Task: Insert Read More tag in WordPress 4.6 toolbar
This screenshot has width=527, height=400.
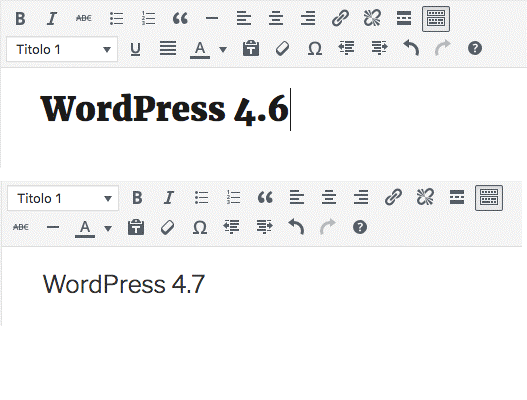Action: coord(404,18)
